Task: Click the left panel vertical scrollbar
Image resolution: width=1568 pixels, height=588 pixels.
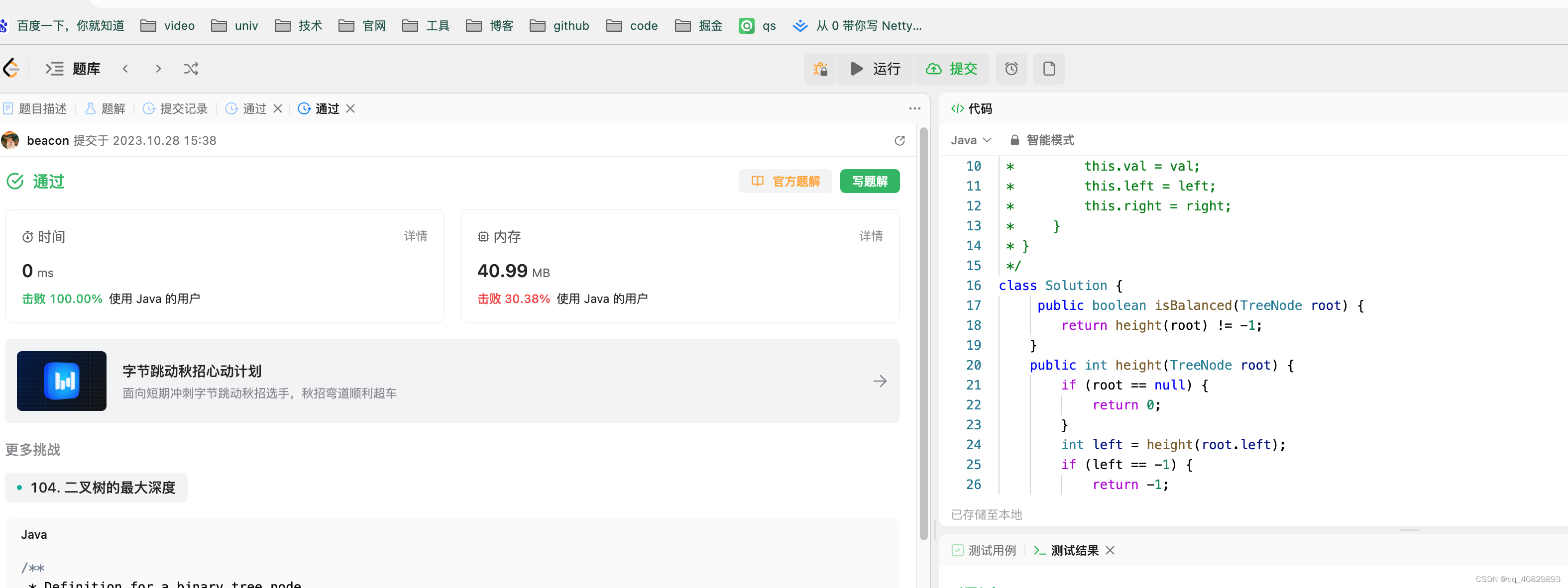Action: point(923,333)
